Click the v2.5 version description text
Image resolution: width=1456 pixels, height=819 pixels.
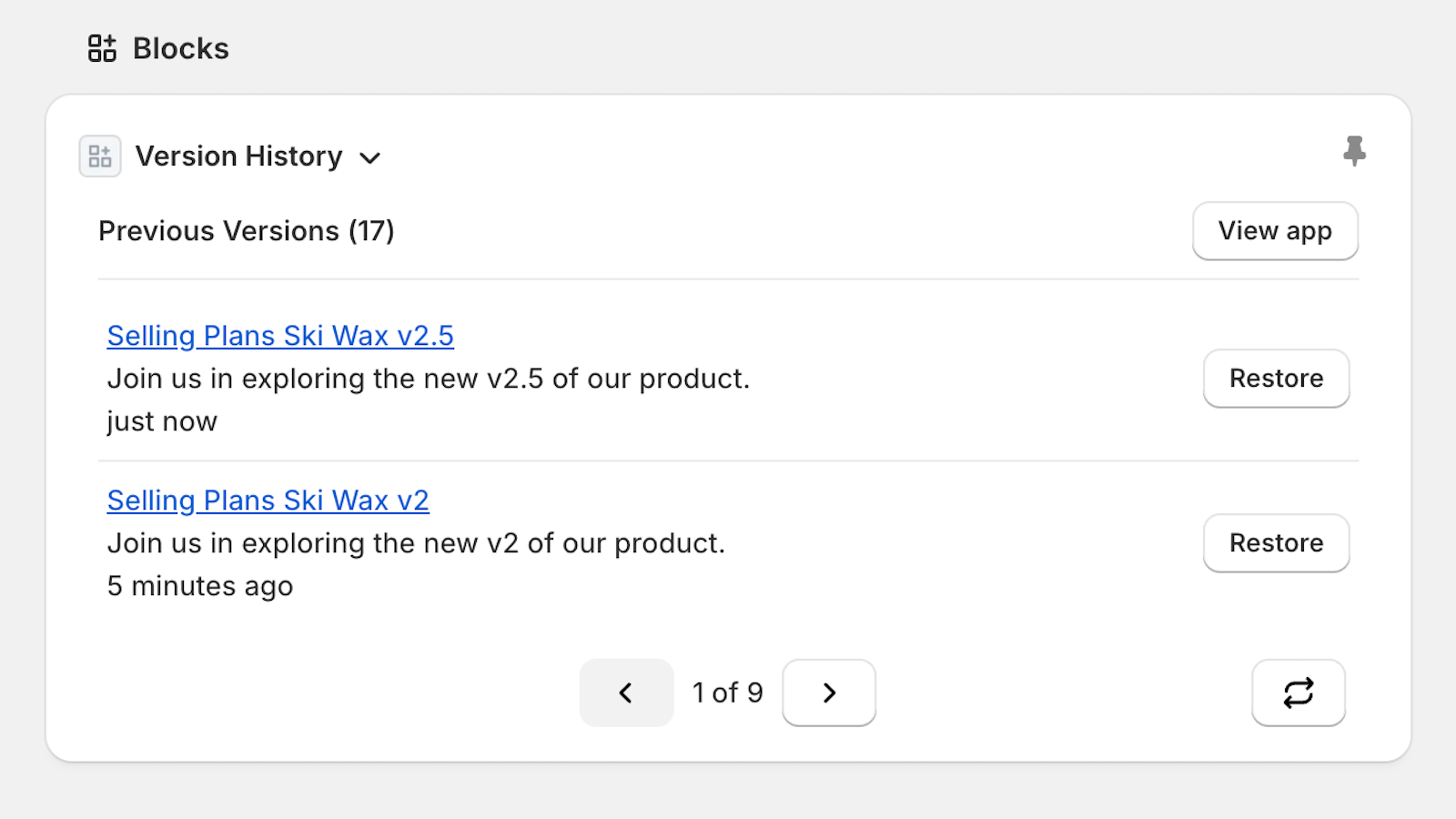coord(428,379)
